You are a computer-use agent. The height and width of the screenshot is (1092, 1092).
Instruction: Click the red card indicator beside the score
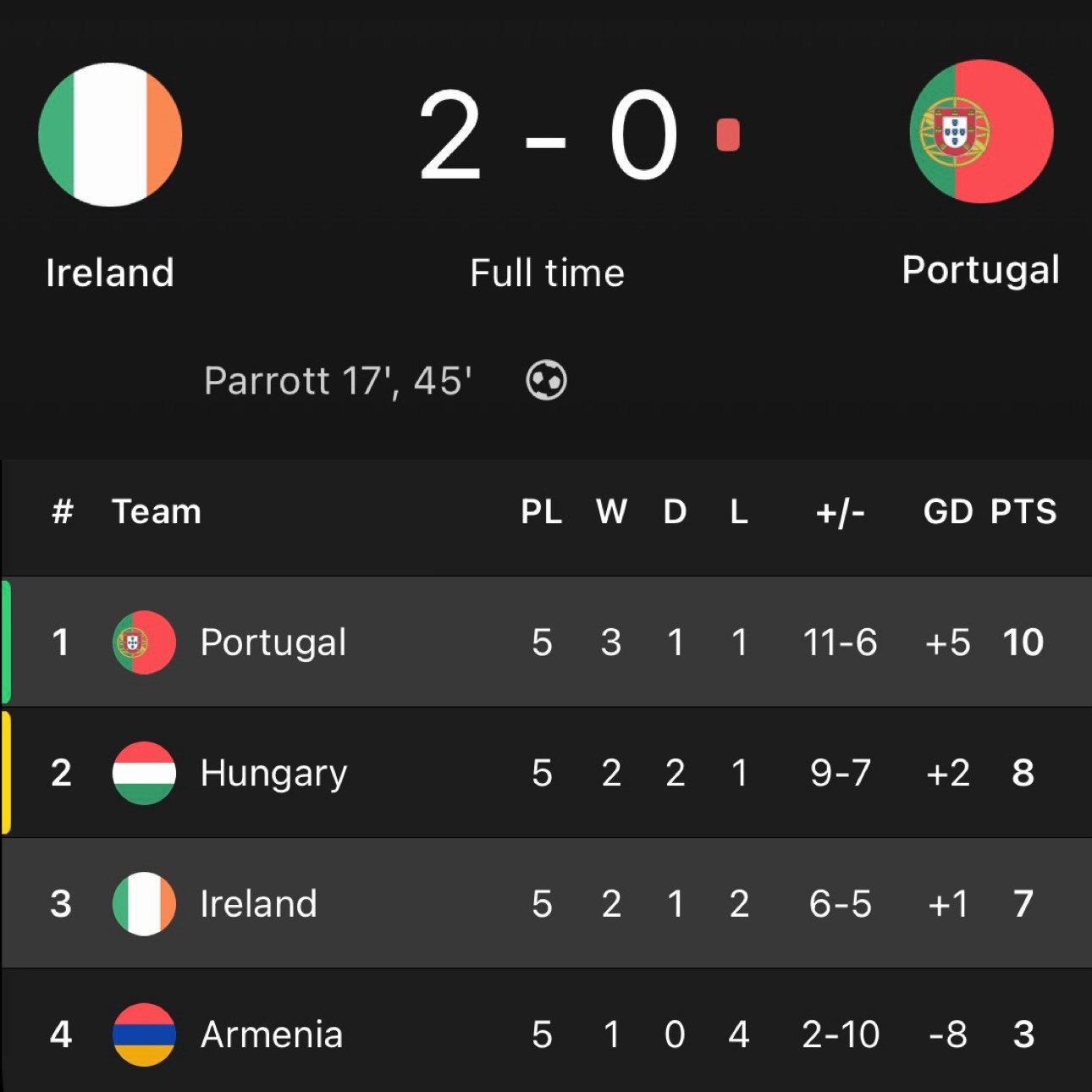[x=728, y=135]
